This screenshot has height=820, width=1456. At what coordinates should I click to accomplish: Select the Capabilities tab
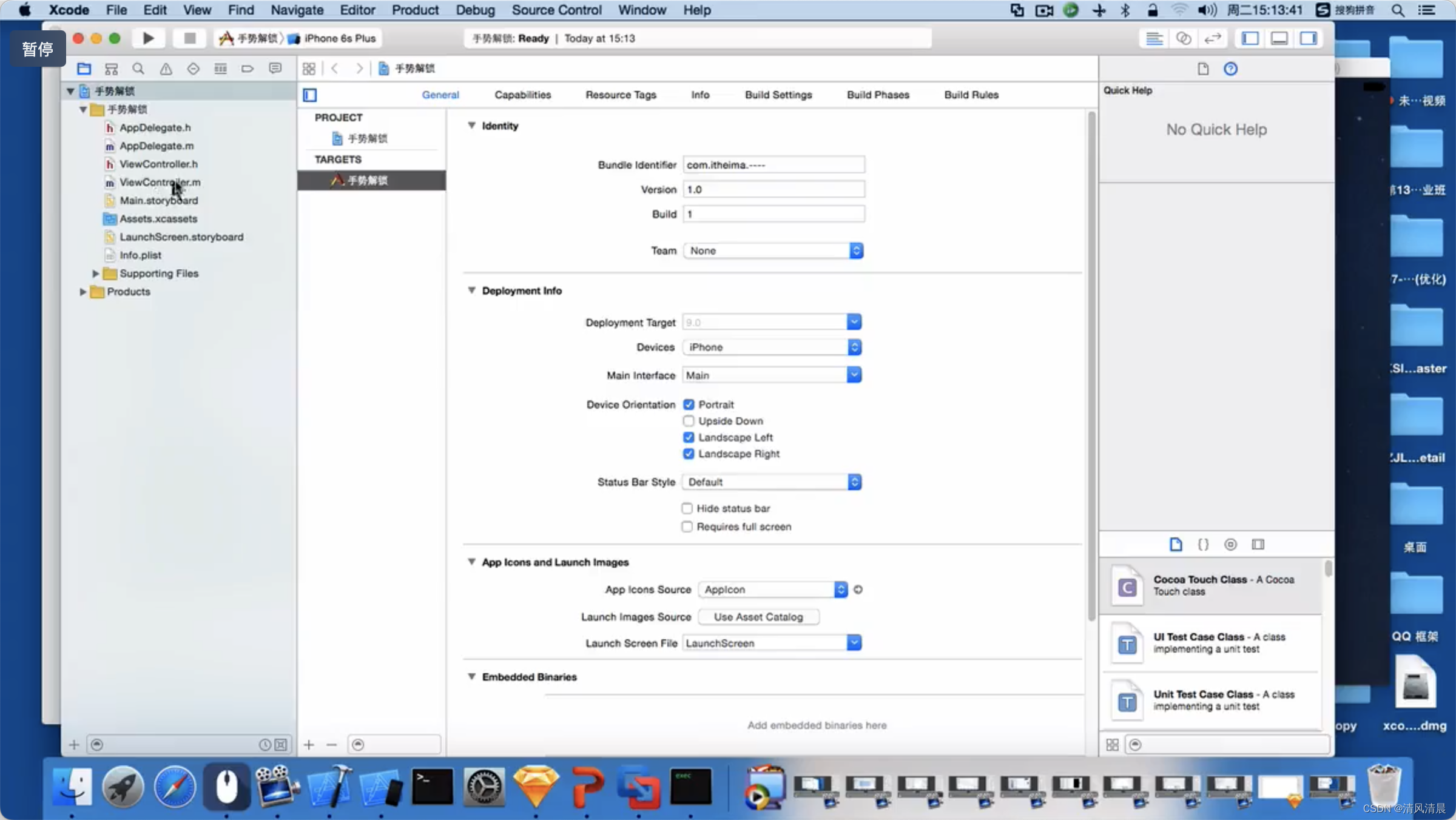pos(523,94)
